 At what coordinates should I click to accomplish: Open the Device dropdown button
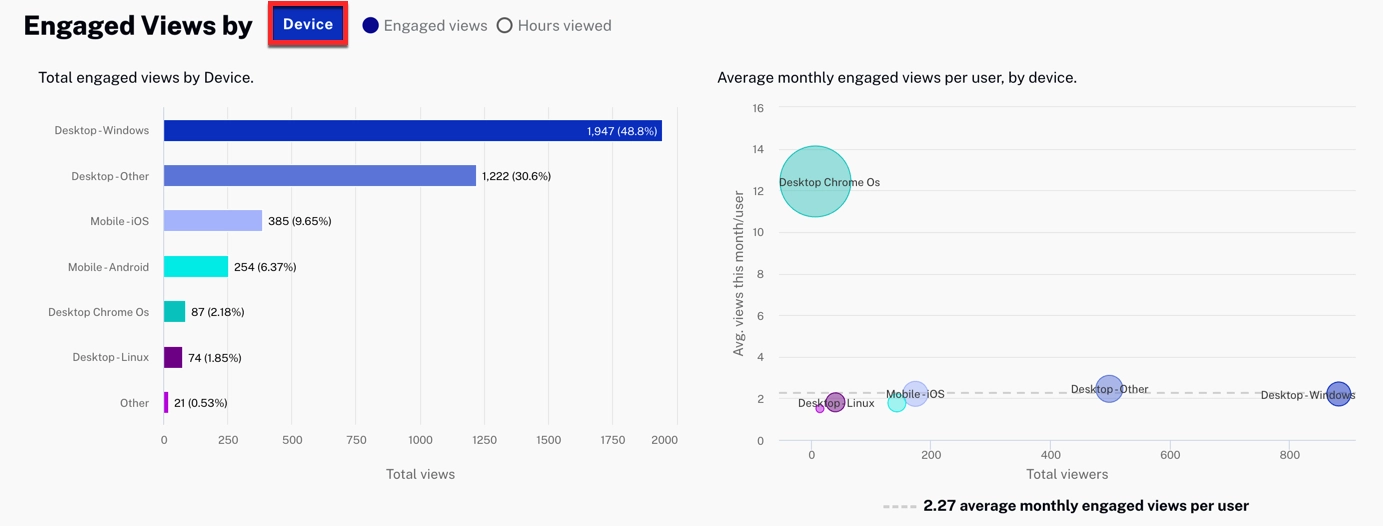point(308,25)
